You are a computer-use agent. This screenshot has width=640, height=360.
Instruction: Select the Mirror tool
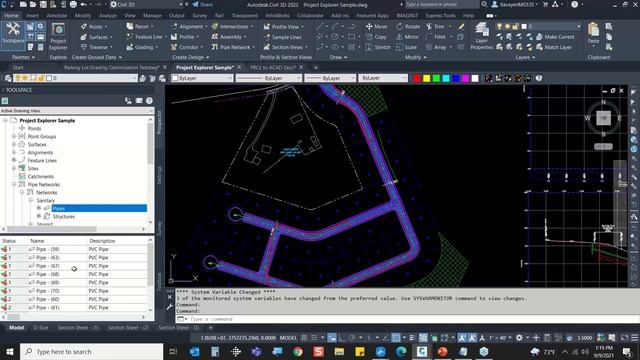pyautogui.click(x=407, y=37)
